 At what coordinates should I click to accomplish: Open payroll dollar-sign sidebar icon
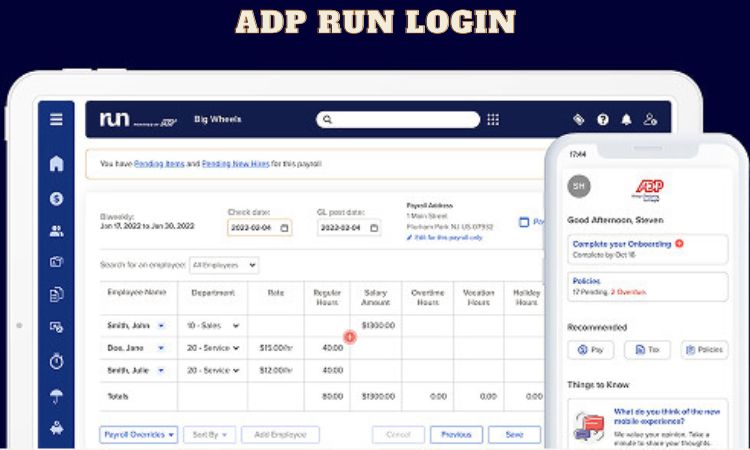56,198
